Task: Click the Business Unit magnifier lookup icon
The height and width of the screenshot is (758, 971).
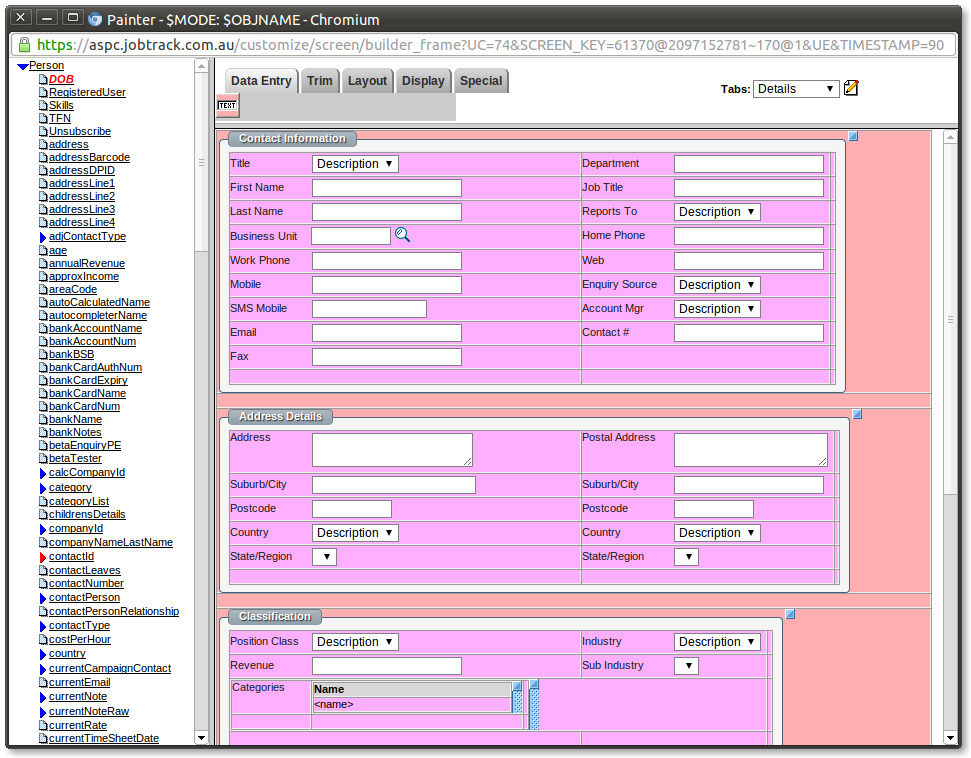Action: pos(402,235)
